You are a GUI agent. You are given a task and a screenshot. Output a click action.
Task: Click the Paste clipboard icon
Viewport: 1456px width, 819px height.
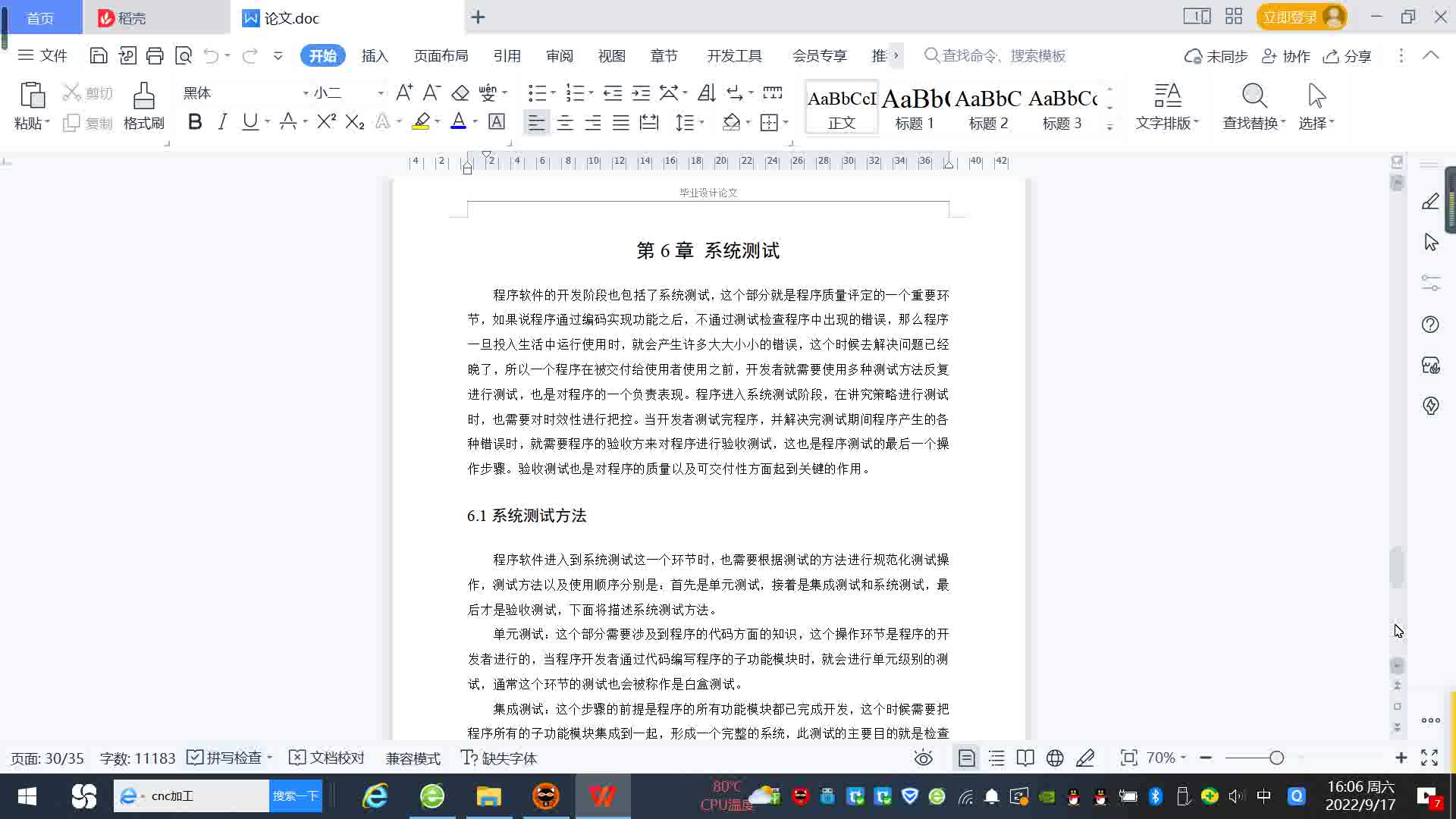pos(32,96)
